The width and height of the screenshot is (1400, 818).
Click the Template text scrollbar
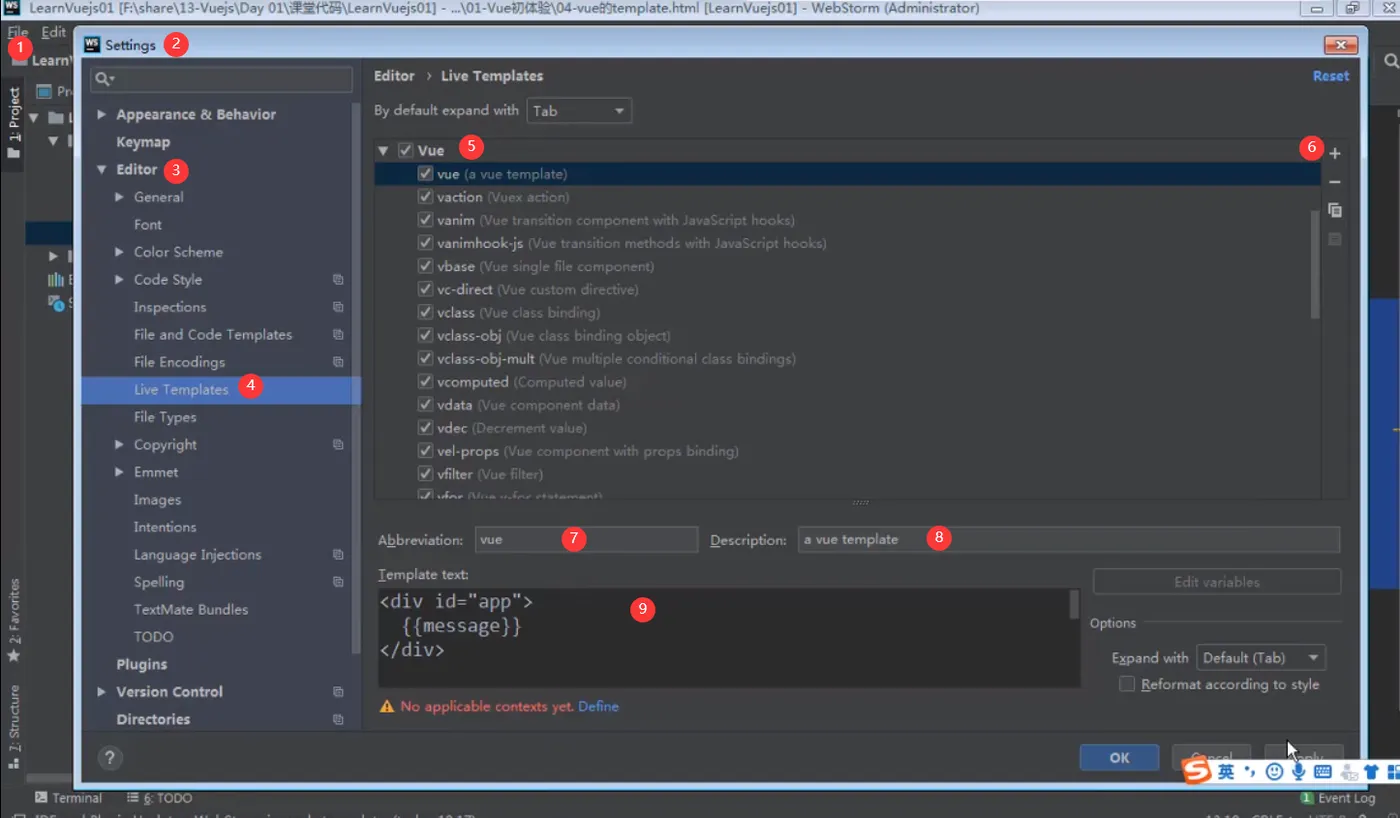click(1074, 605)
